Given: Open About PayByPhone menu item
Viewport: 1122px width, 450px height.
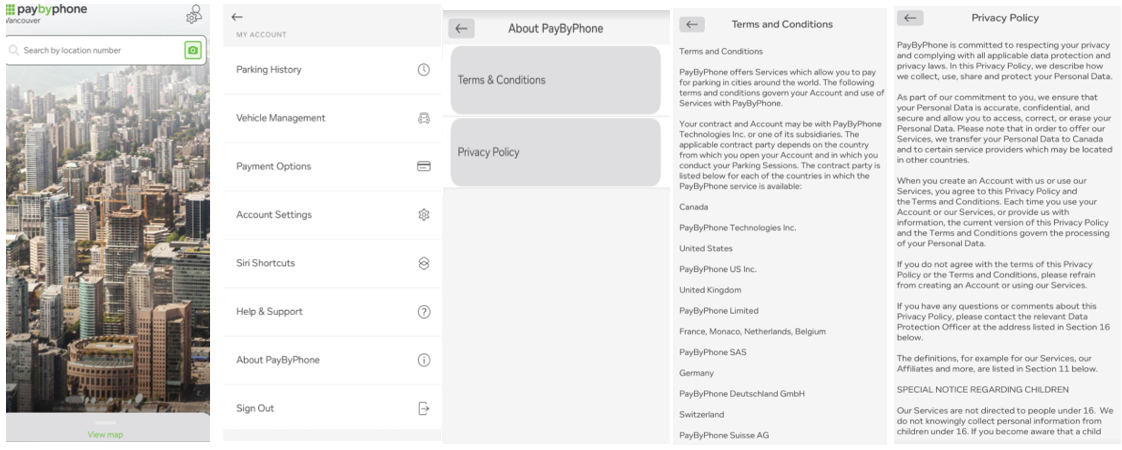Looking at the screenshot, I should click(332, 360).
